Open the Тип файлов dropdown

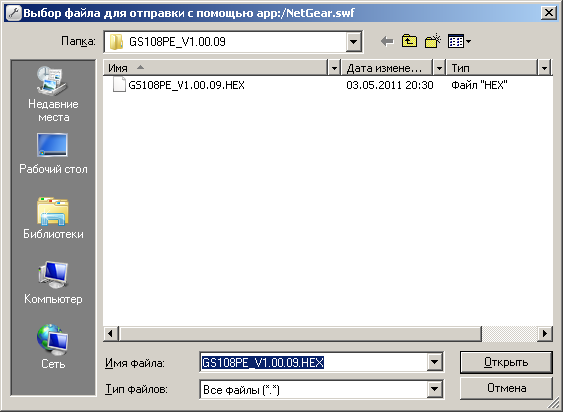(x=434, y=389)
